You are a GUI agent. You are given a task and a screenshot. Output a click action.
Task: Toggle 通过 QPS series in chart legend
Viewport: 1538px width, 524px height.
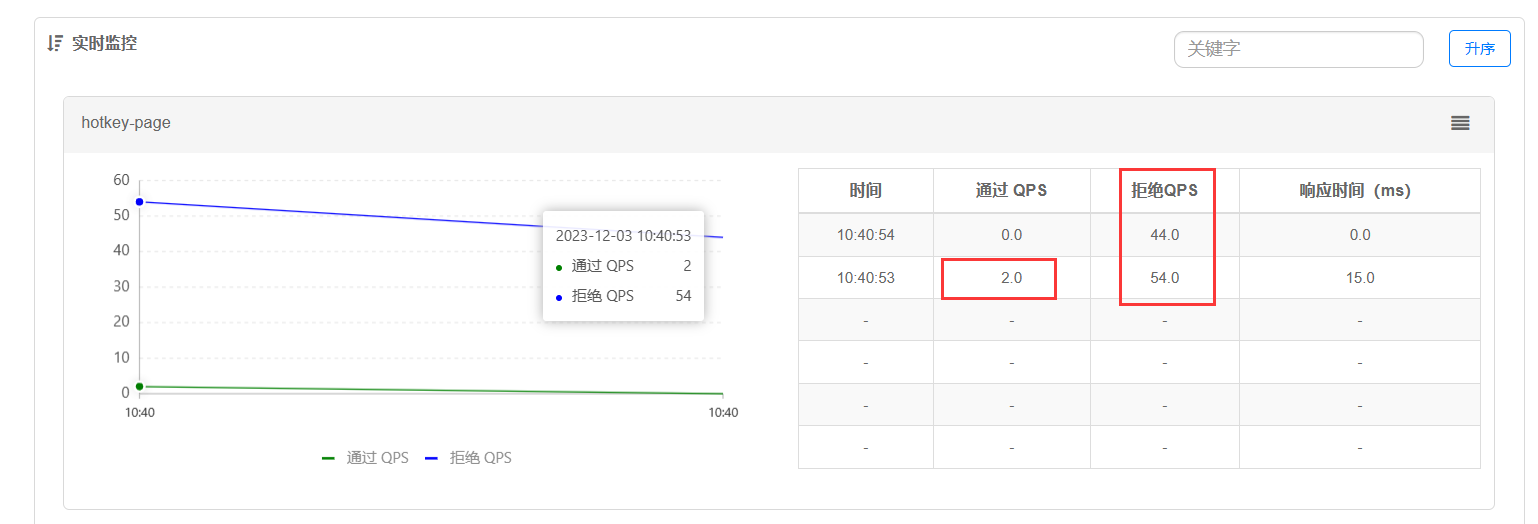click(x=365, y=458)
